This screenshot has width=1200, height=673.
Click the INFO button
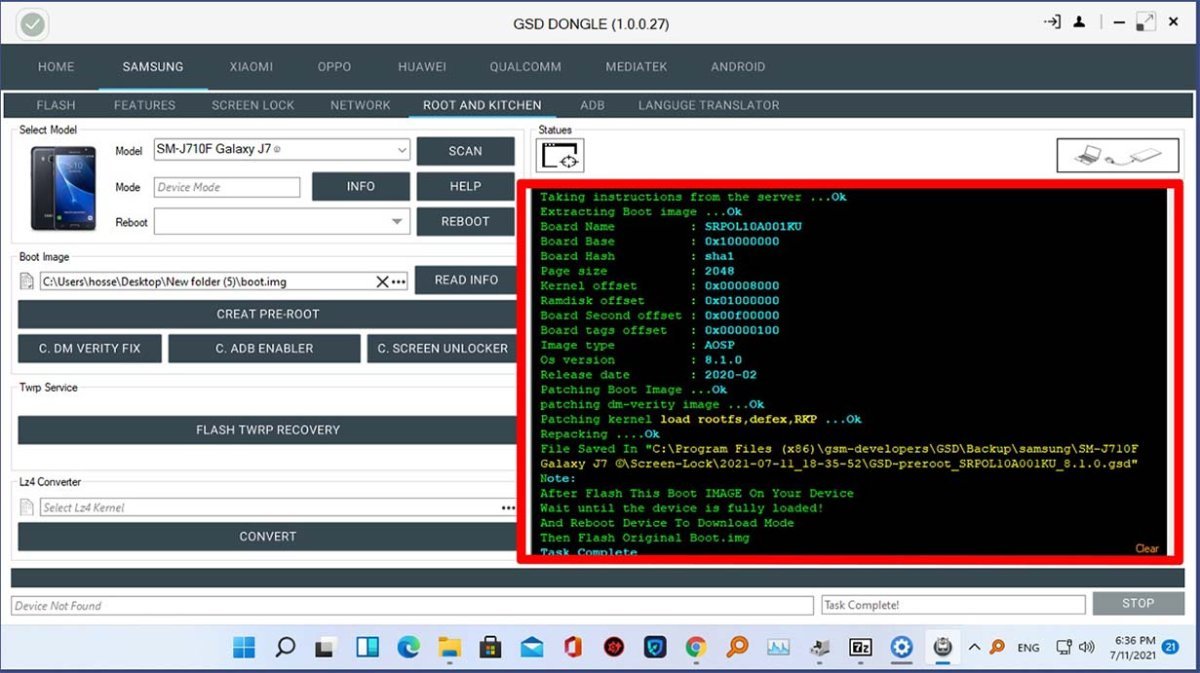click(361, 187)
